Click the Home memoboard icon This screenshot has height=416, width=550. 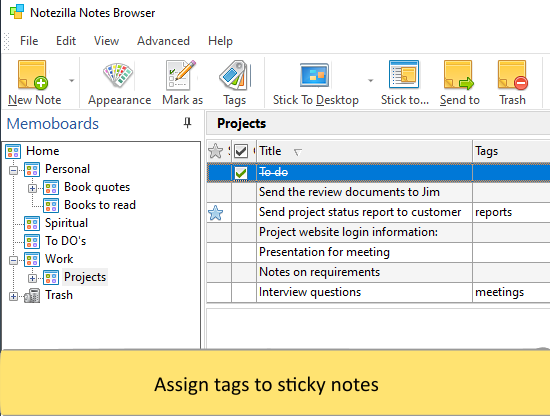[x=13, y=152]
